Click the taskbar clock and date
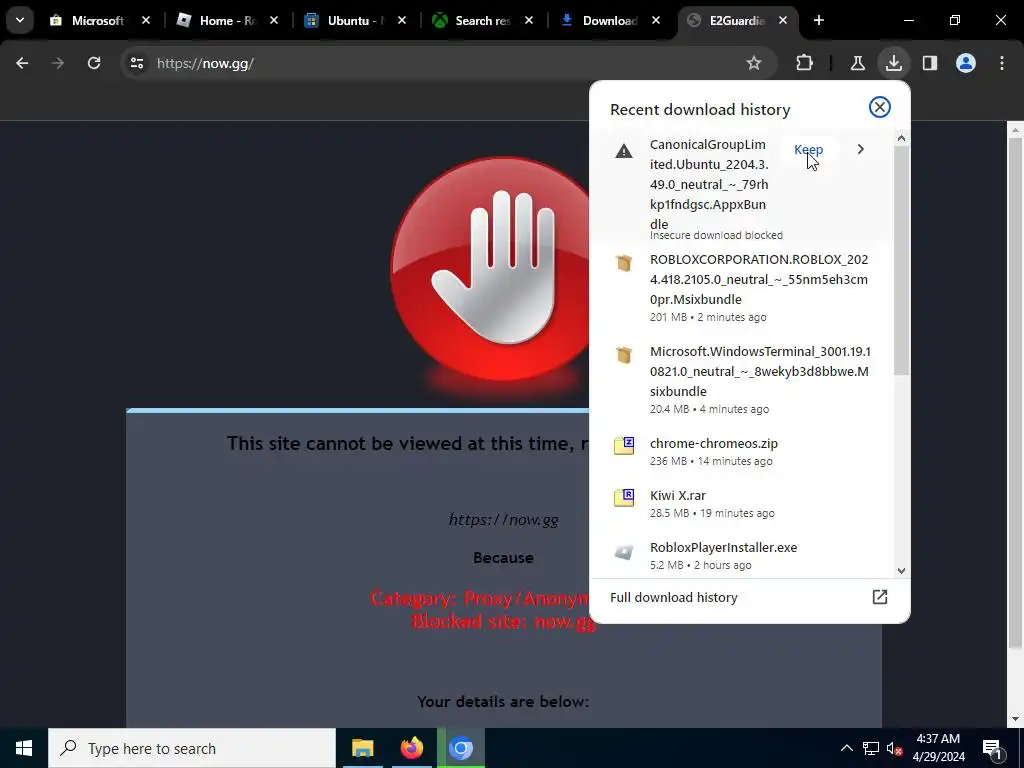The width and height of the screenshot is (1024, 768). pos(938,748)
